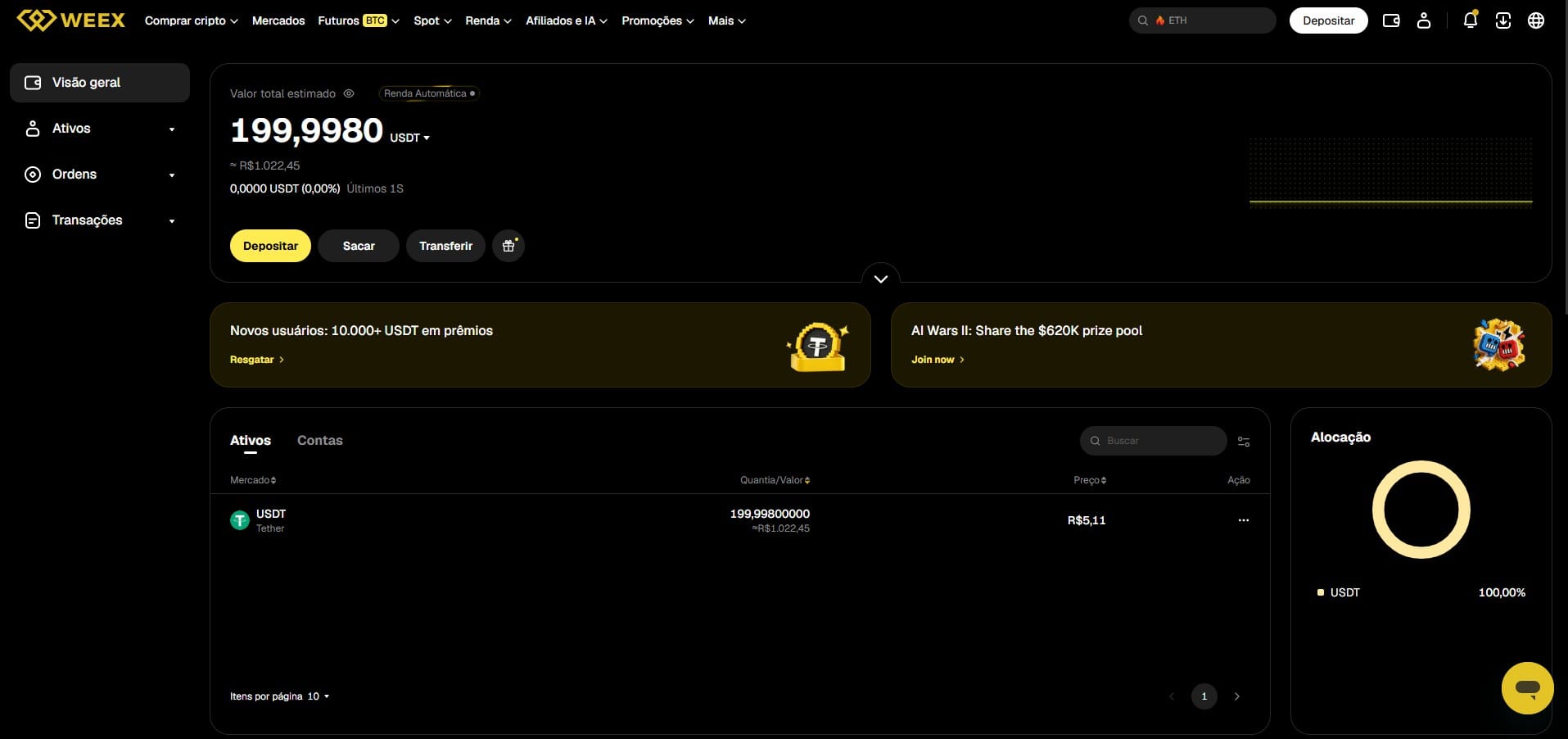The width and height of the screenshot is (1568, 739).
Task: Open the notifications bell
Action: click(x=1471, y=20)
